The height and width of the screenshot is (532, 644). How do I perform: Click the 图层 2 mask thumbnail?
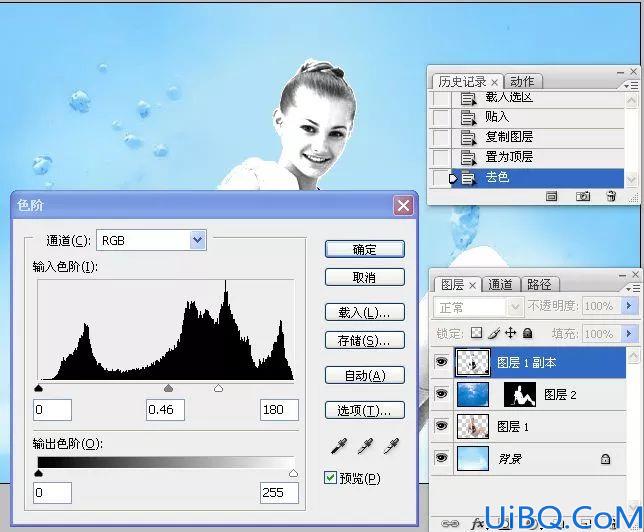coord(520,394)
